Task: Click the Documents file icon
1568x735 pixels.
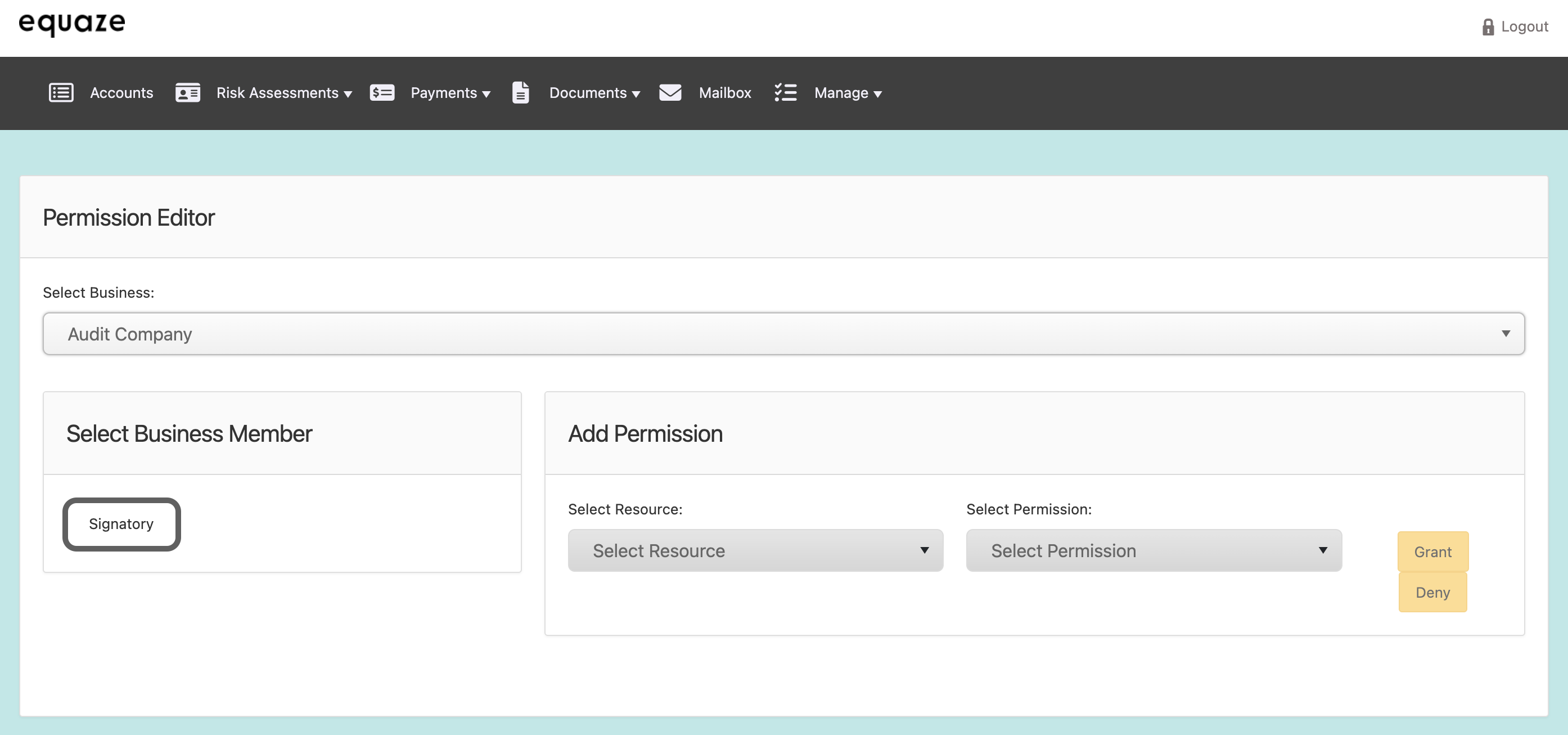Action: point(520,92)
